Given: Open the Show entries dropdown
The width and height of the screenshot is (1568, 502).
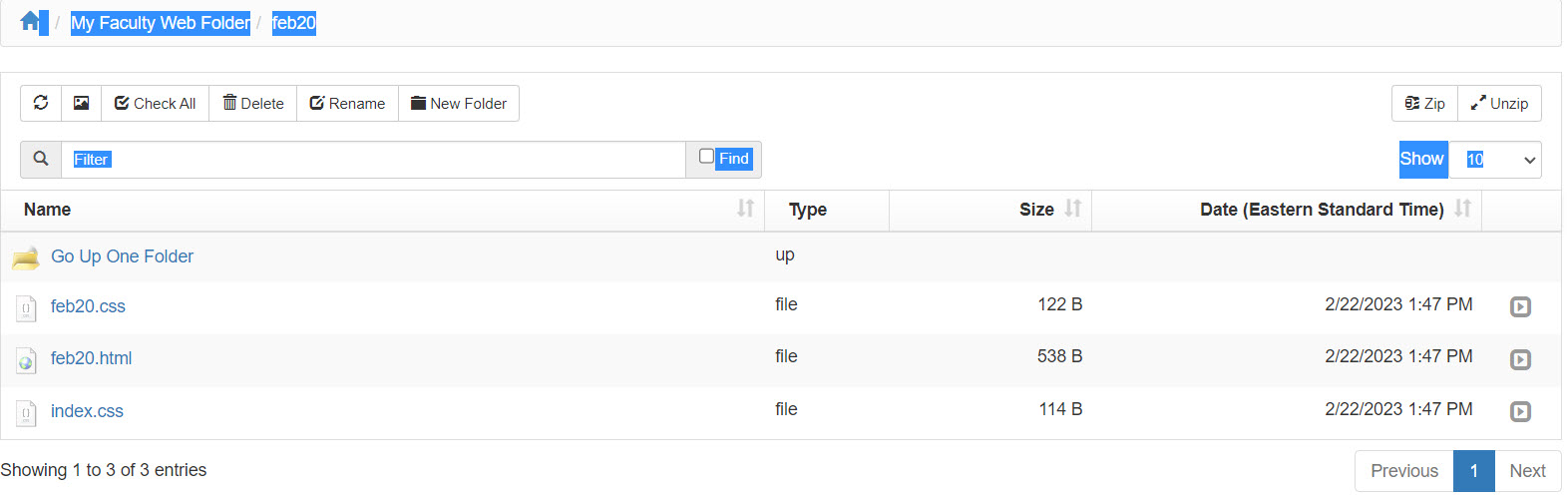Looking at the screenshot, I should 1494,160.
